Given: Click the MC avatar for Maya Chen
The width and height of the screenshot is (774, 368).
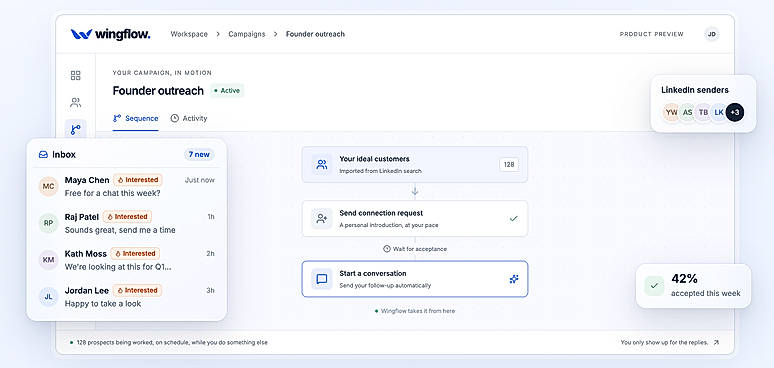Looking at the screenshot, I should tap(48, 186).
